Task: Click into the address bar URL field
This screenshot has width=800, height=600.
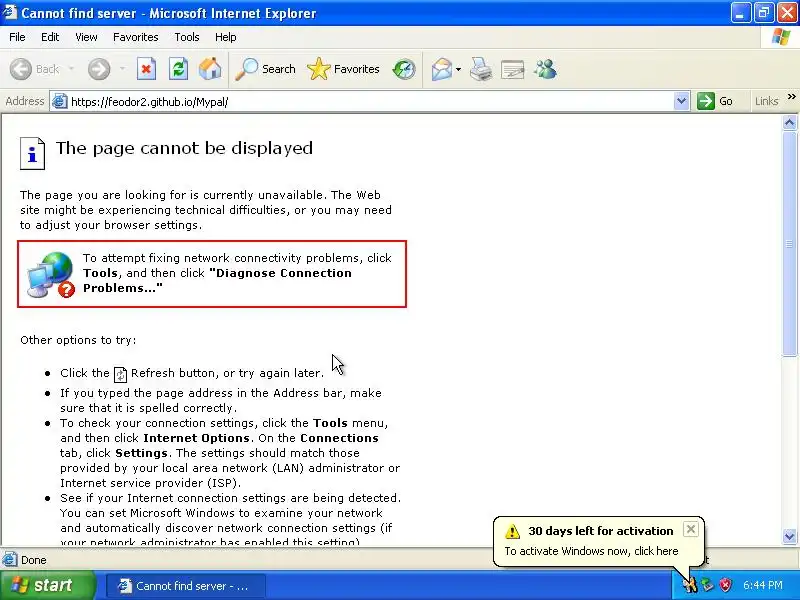Action: [370, 102]
